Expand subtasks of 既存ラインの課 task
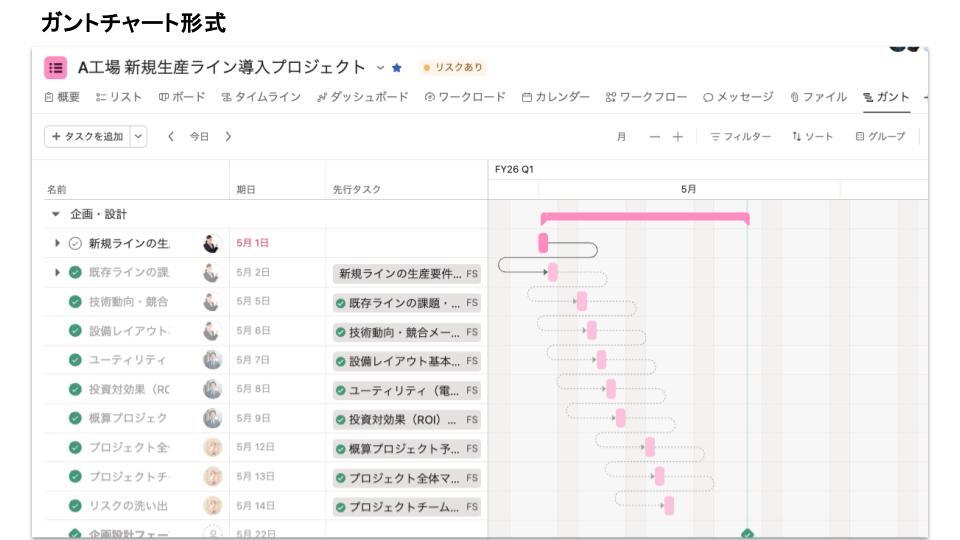Image resolution: width=960 pixels, height=540 pixels. (x=57, y=272)
